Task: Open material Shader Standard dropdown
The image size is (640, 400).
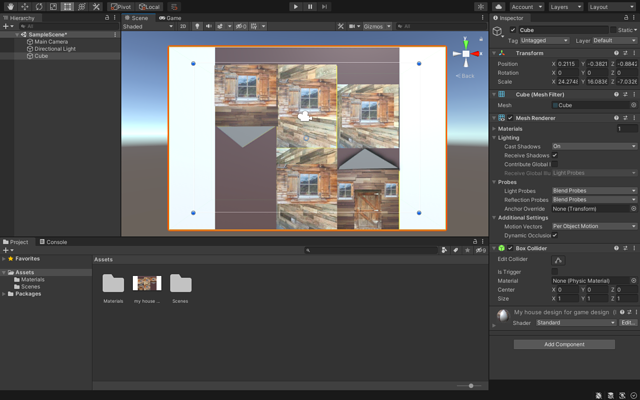Action: [576, 322]
